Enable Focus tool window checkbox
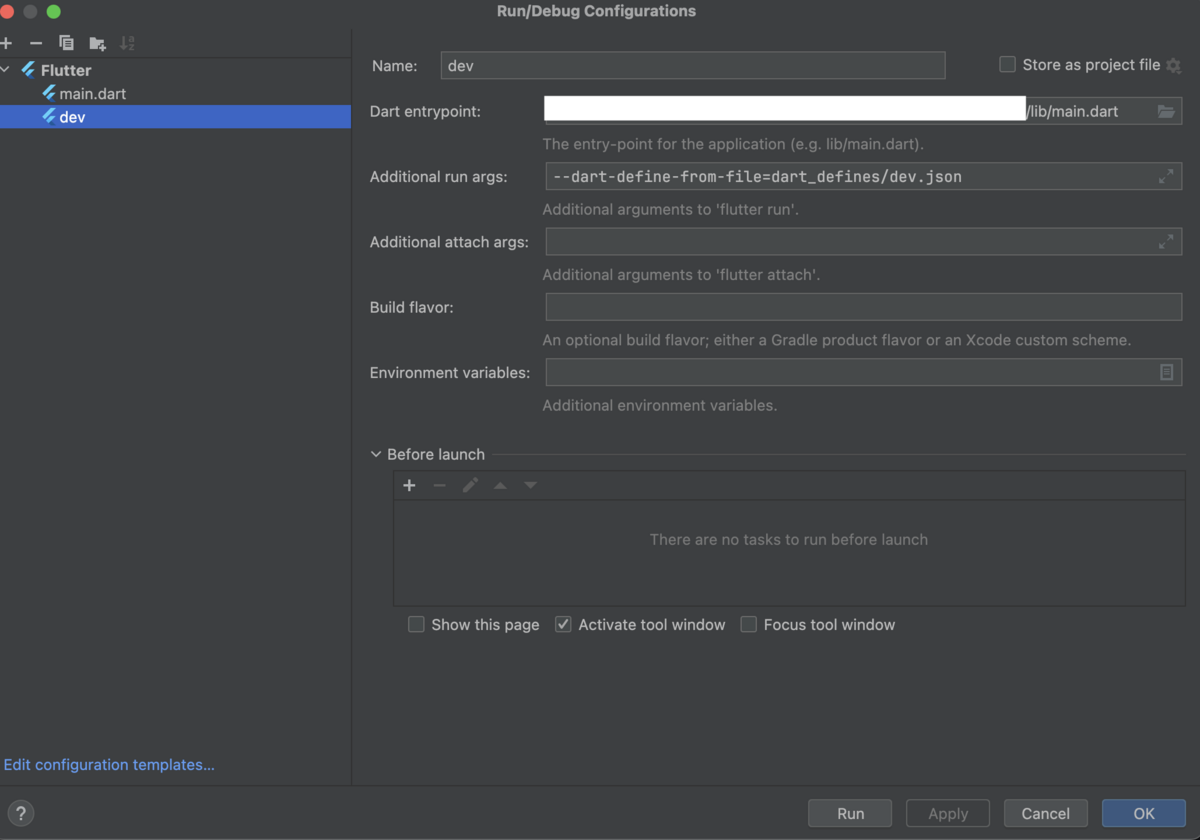The image size is (1200, 840). [748, 624]
